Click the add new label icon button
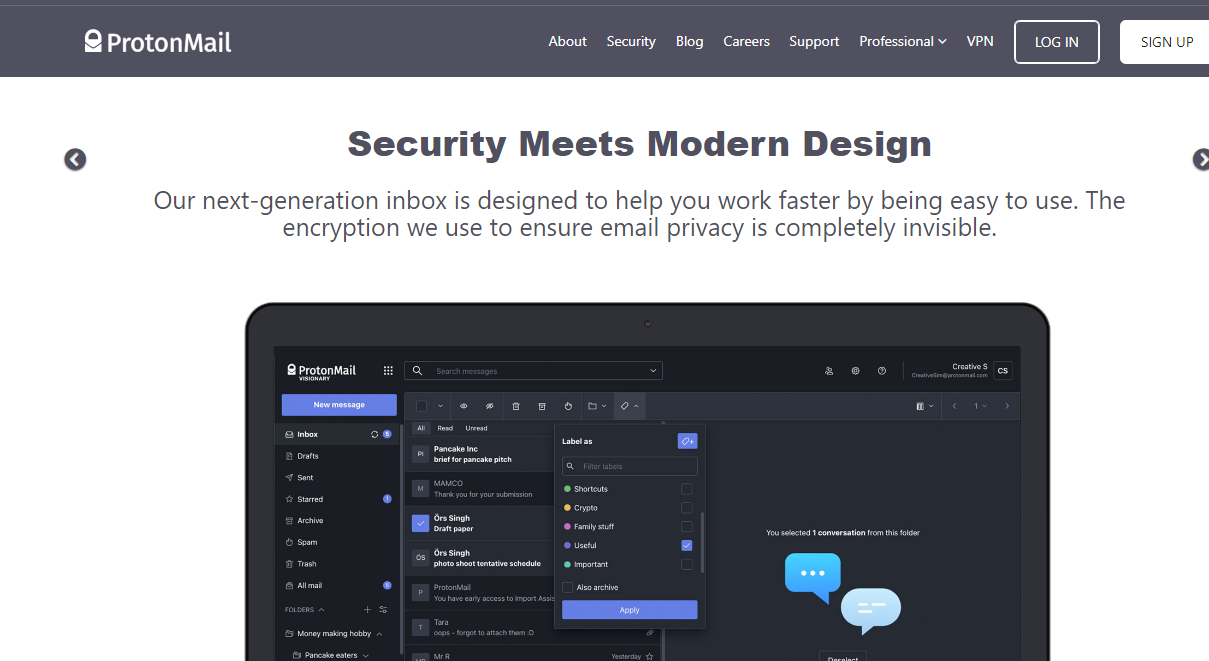 pyautogui.click(x=687, y=440)
